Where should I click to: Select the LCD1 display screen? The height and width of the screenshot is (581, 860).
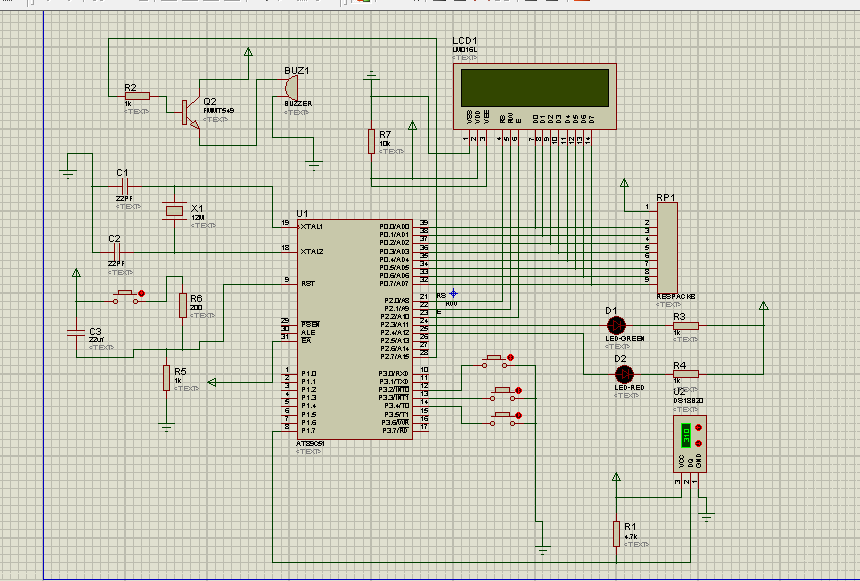pyautogui.click(x=535, y=88)
